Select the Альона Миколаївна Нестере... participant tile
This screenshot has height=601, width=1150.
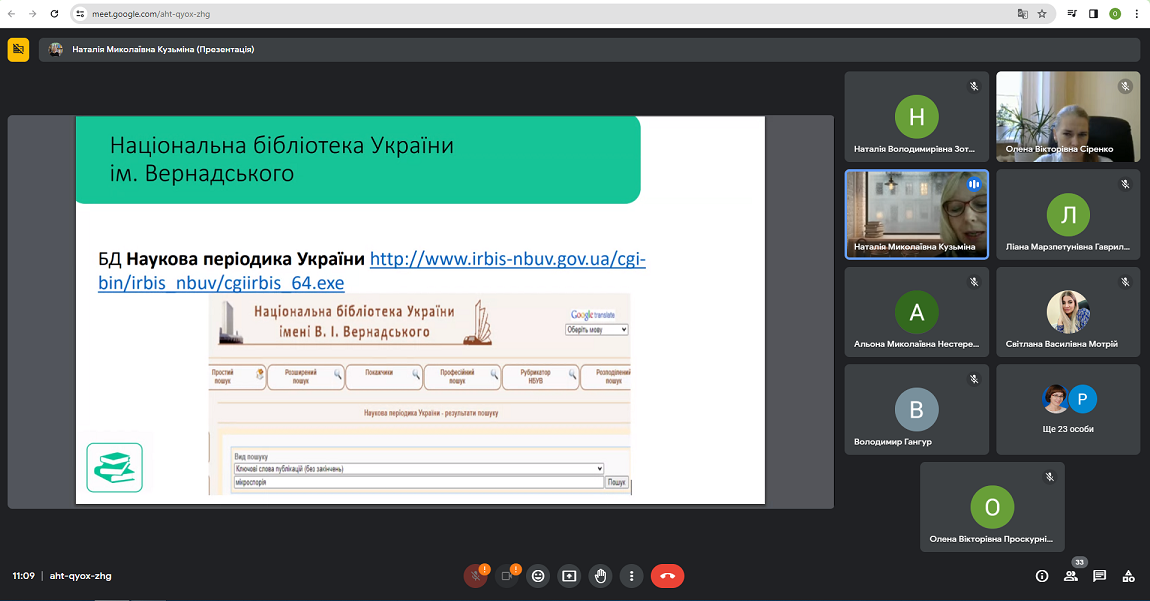(917, 312)
